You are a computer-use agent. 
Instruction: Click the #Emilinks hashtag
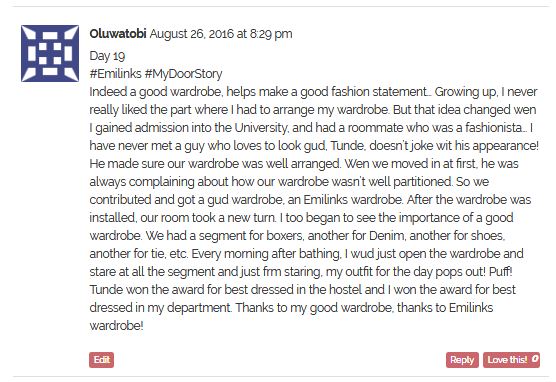116,74
